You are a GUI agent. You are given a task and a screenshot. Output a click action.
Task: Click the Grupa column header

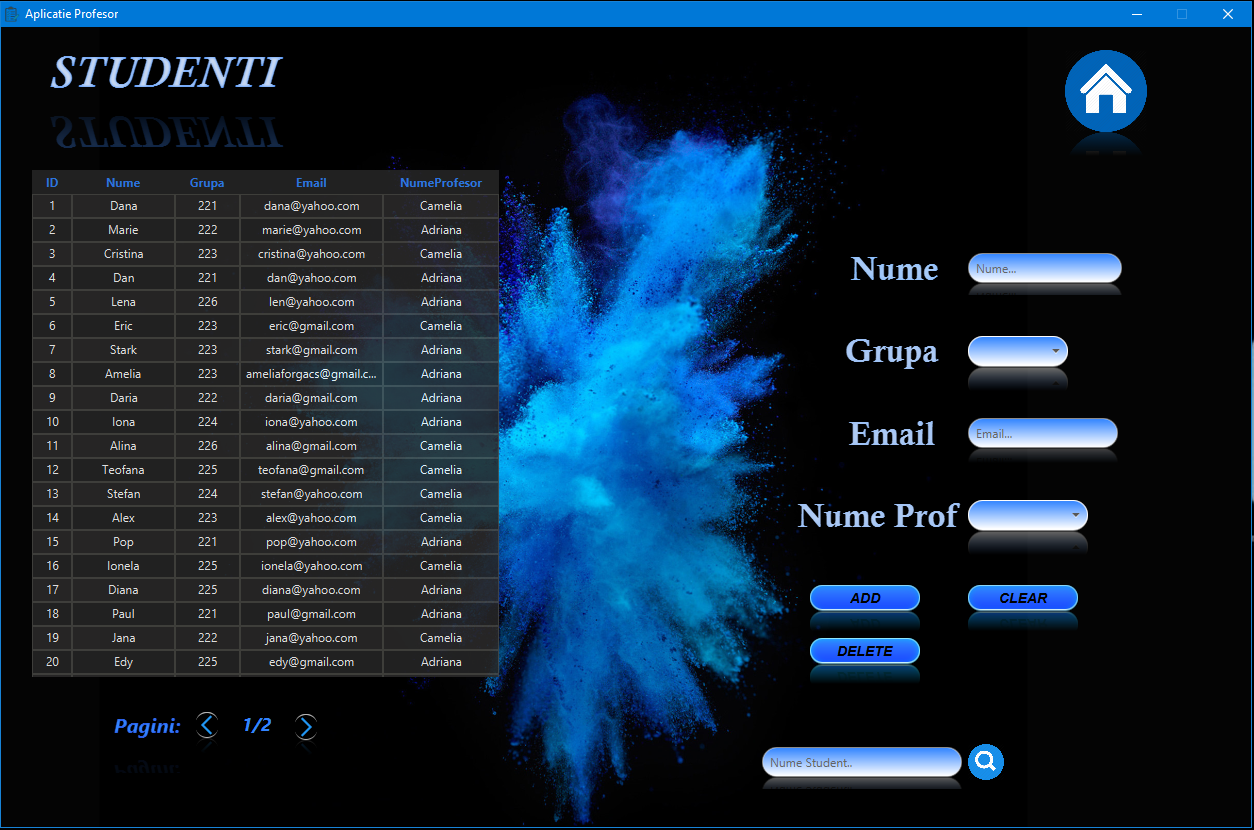coord(207,183)
